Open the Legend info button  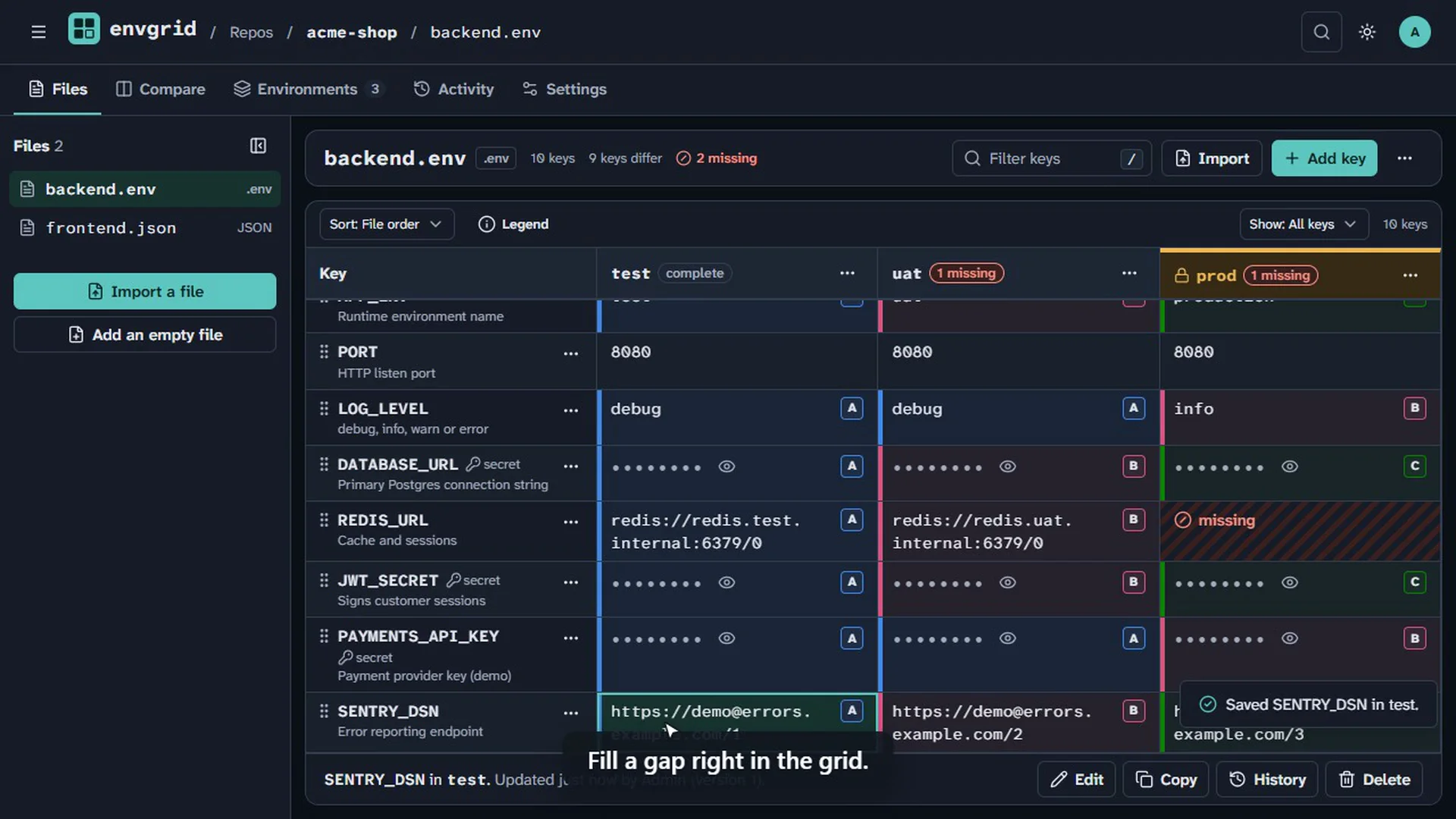pos(513,224)
